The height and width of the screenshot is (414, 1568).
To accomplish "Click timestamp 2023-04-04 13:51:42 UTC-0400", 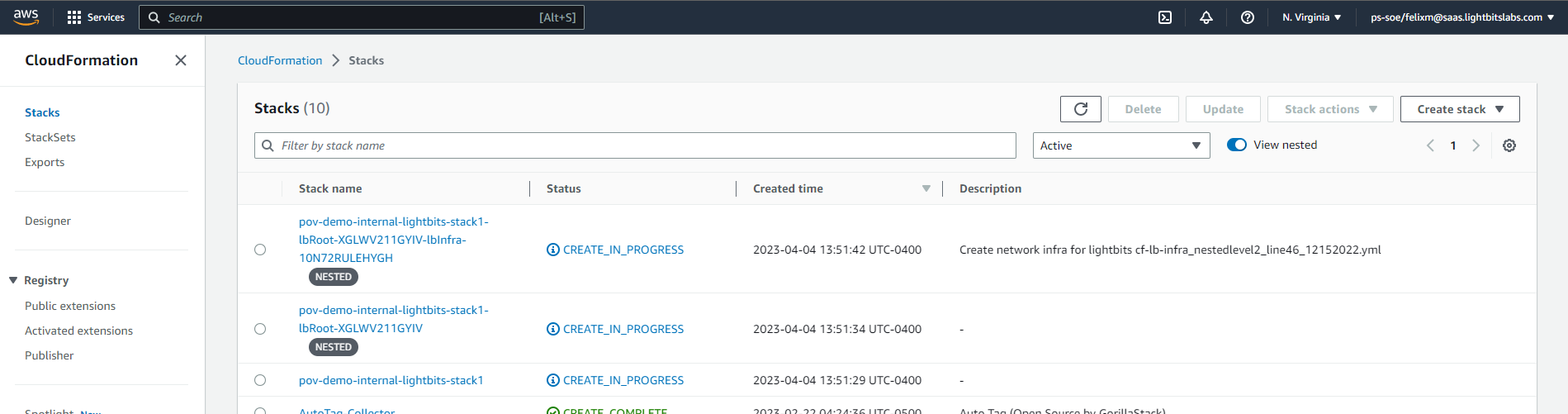I will 837,250.
